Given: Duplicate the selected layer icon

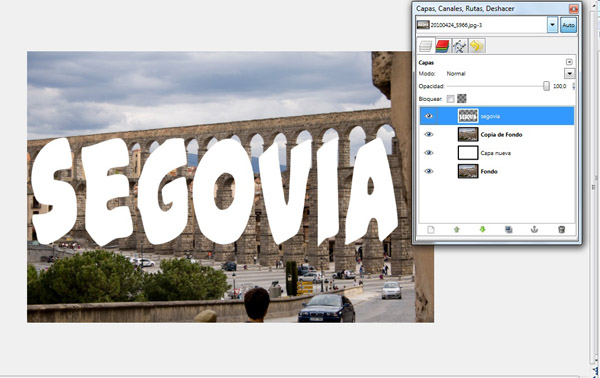Looking at the screenshot, I should point(509,230).
